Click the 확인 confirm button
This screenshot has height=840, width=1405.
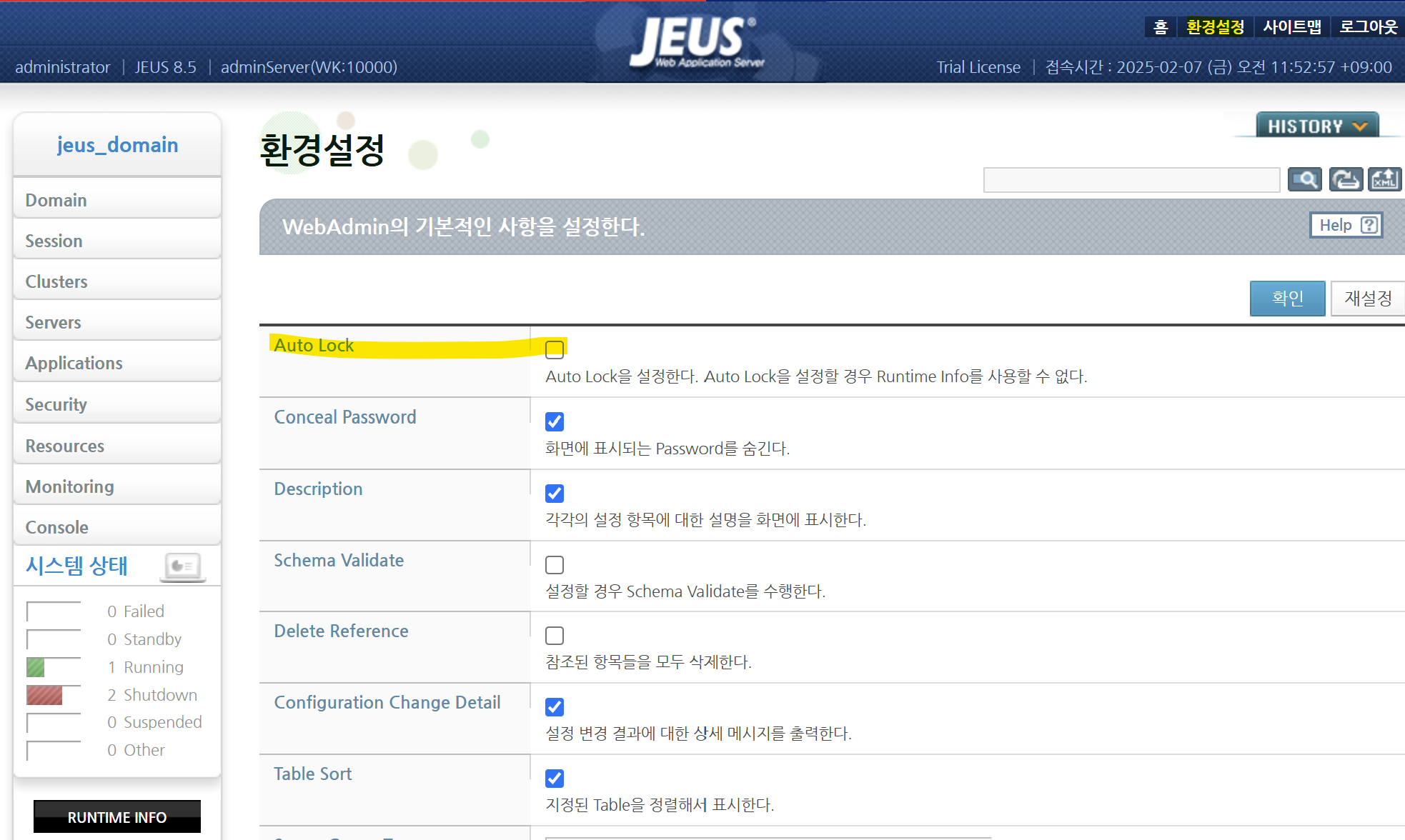click(x=1287, y=298)
